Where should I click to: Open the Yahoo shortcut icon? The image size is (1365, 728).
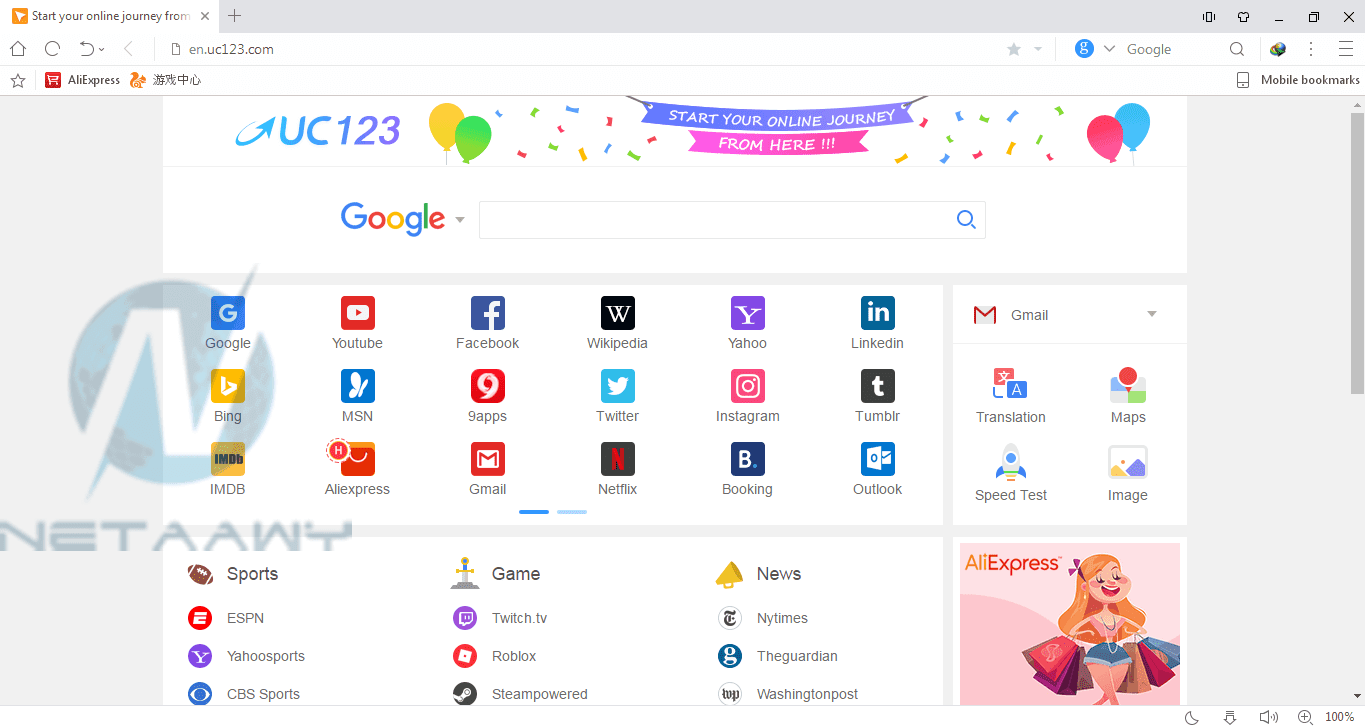[748, 313]
